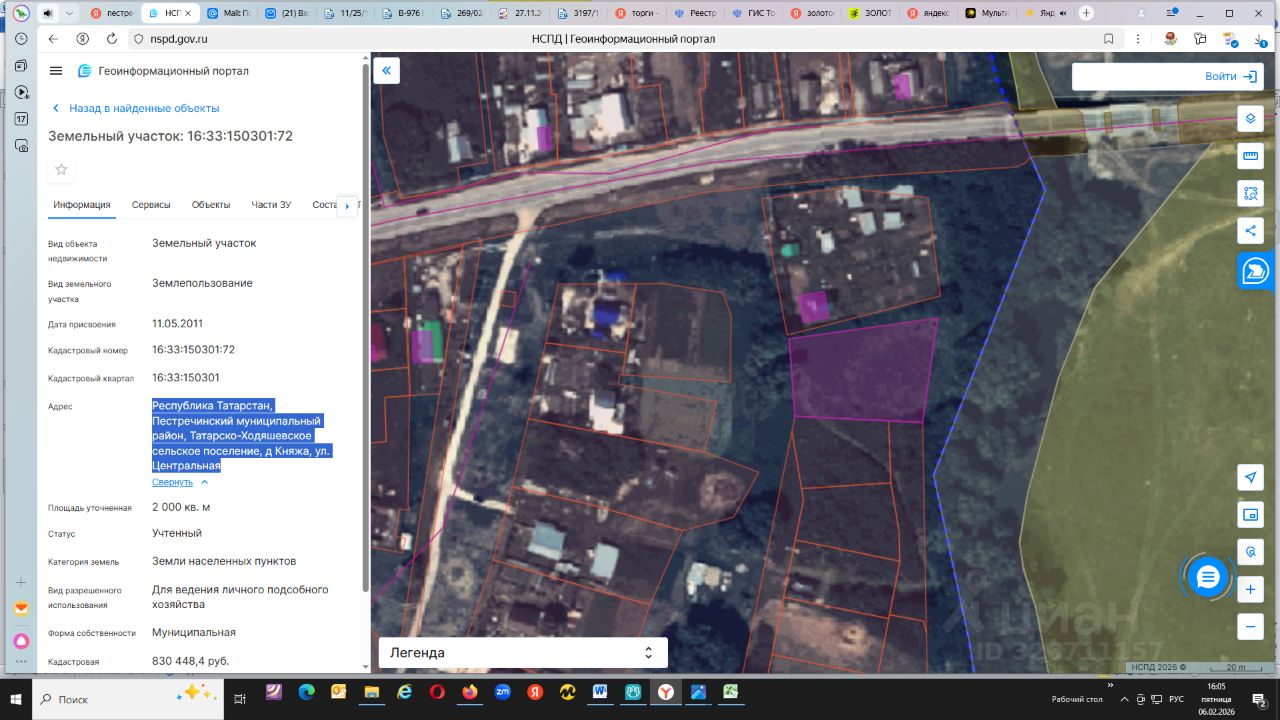Open the blue chat assistant bubble
Screen dimensions: 1280x720
1208,576
